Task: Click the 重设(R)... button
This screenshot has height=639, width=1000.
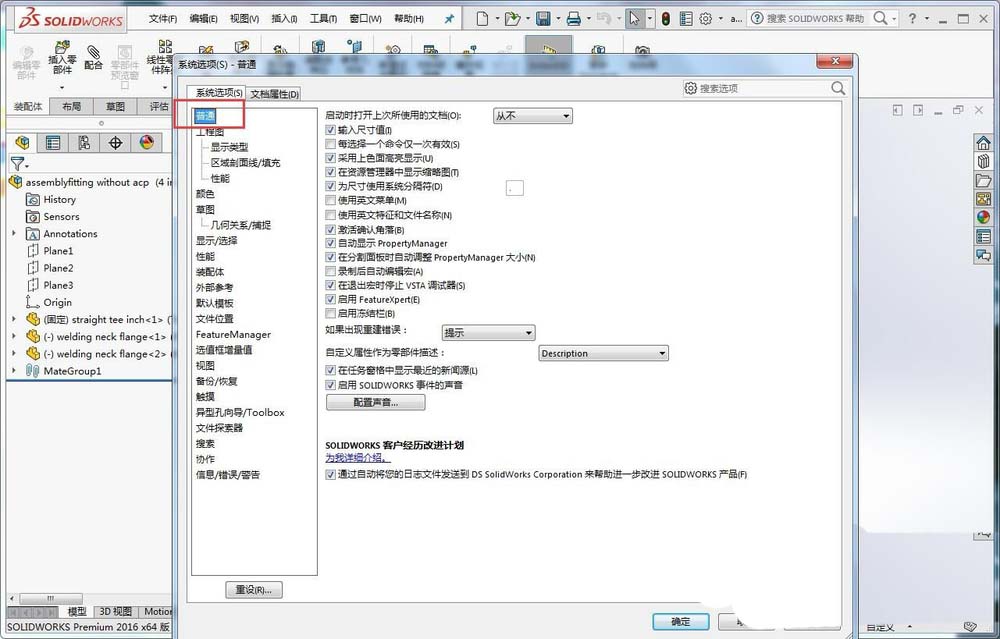Action: (x=254, y=590)
